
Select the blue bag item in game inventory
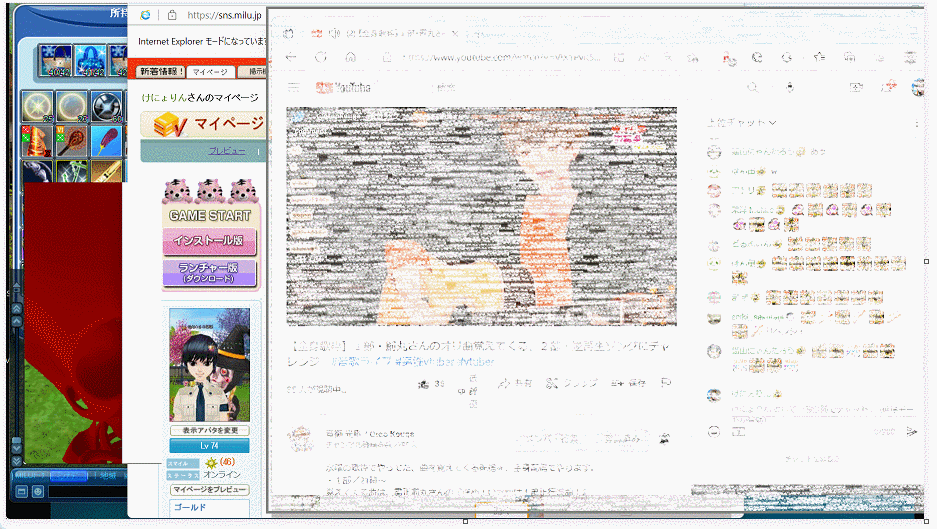click(91, 60)
